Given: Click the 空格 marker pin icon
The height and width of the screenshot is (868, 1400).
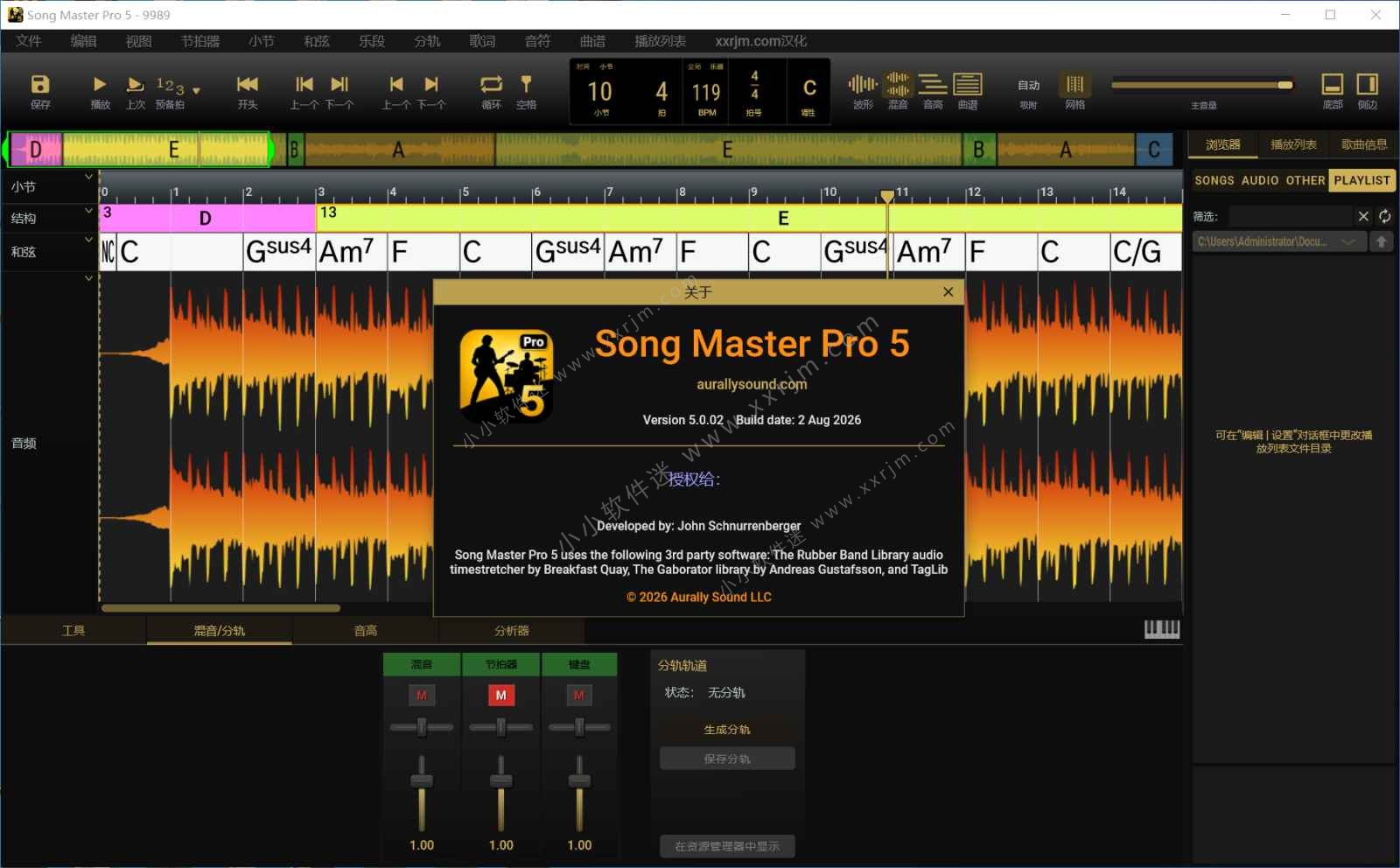Looking at the screenshot, I should tap(526, 85).
